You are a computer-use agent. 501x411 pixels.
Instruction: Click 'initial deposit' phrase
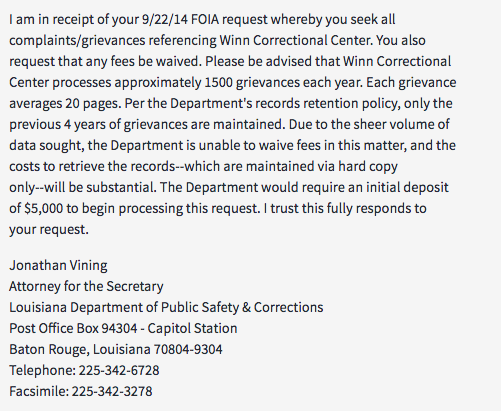pyautogui.click(x=407, y=188)
